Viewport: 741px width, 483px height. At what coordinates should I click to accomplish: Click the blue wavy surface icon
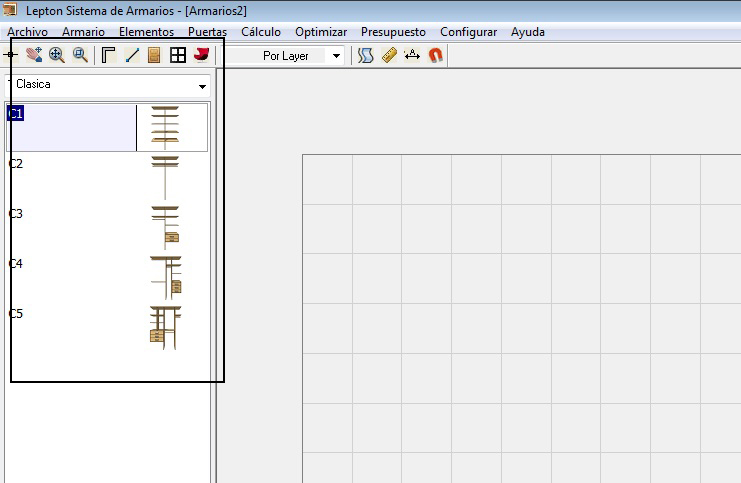pos(365,55)
